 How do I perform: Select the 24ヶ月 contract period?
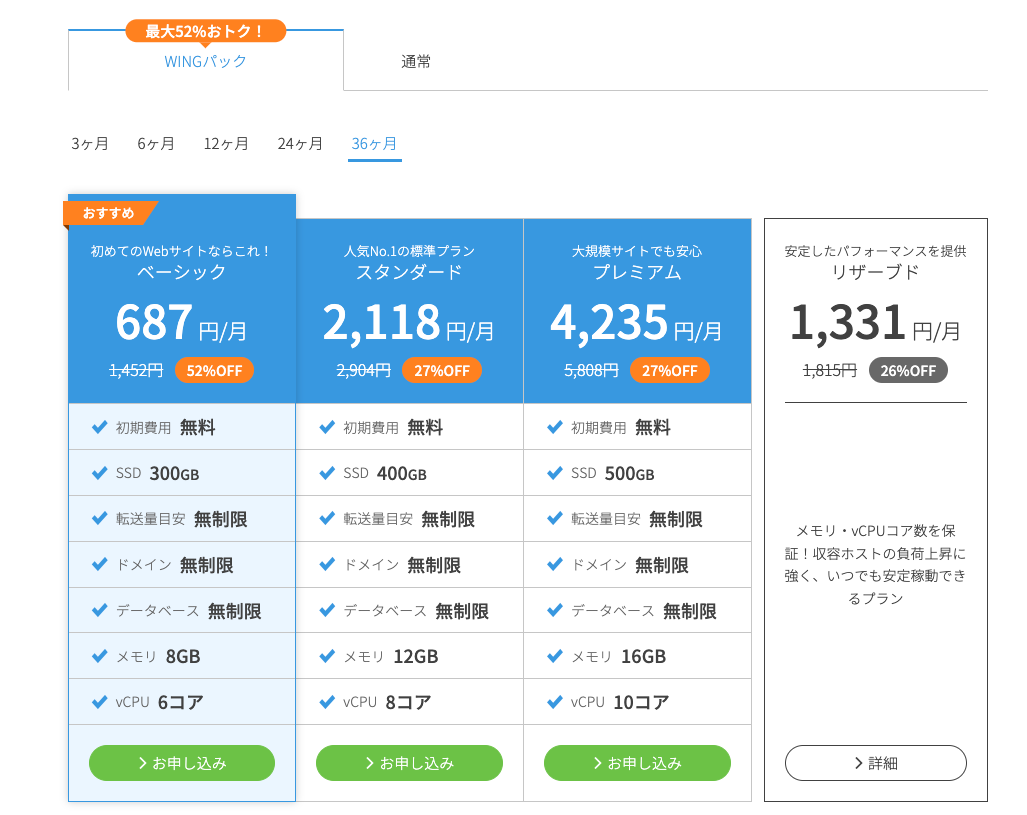(x=300, y=143)
